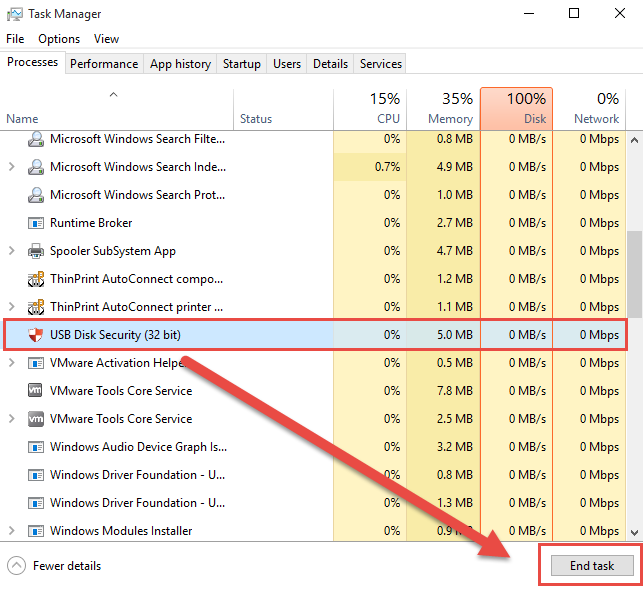This screenshot has height=590, width=643.
Task: Click the Microsoft Windows Search Protocol icon
Action: [x=36, y=195]
